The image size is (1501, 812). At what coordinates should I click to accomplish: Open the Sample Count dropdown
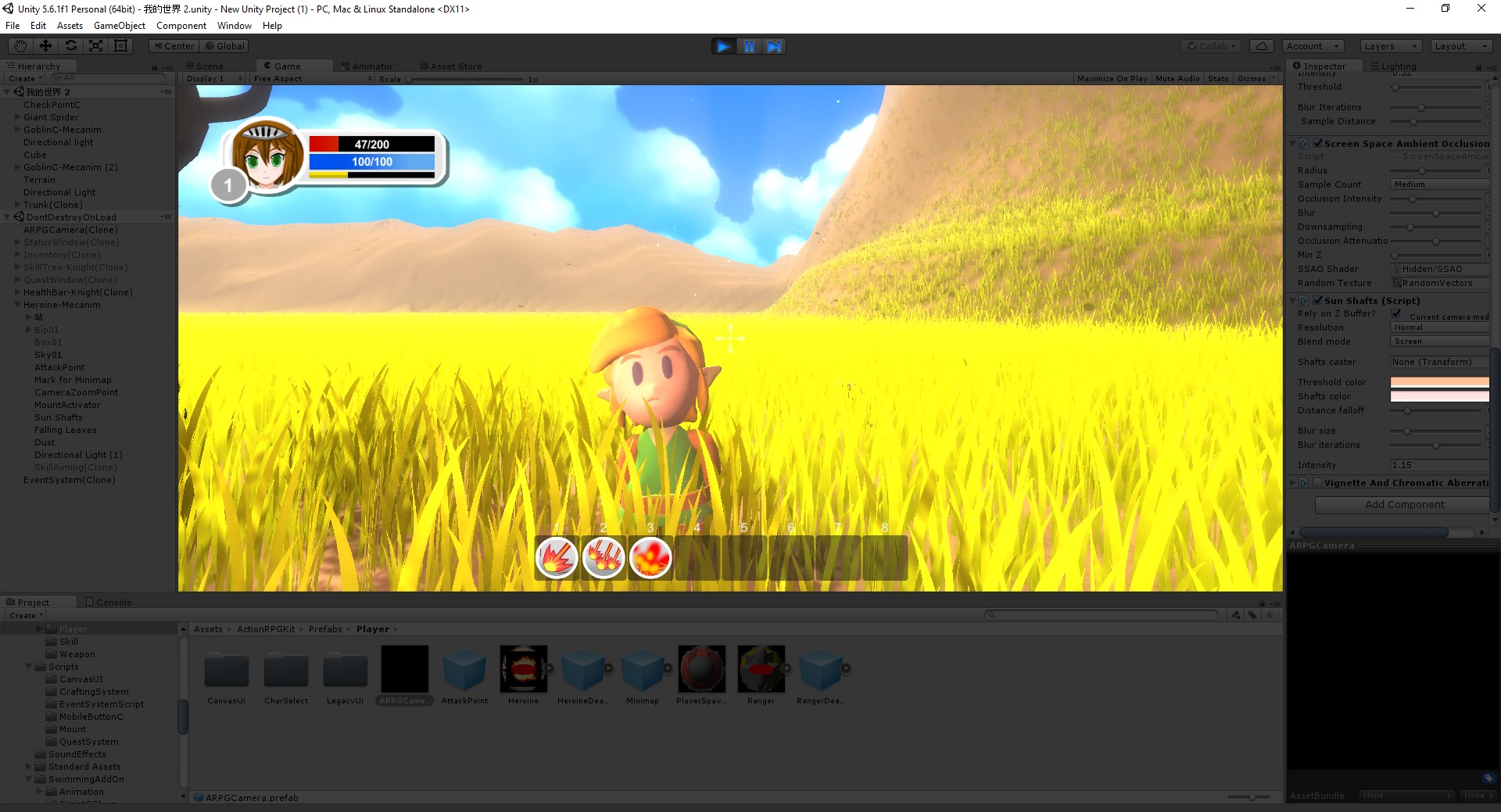(1439, 184)
